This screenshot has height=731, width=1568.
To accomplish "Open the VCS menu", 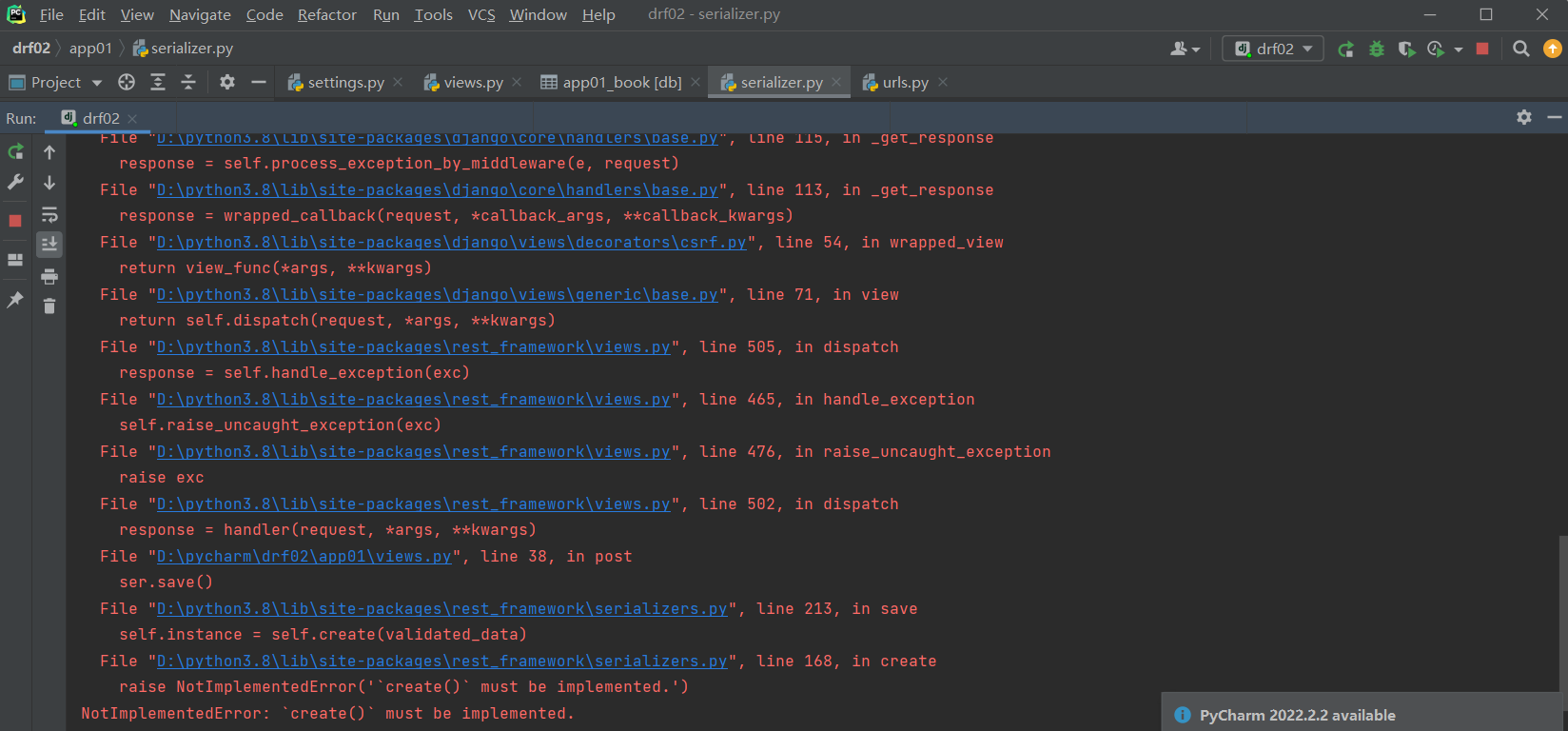I will click(481, 15).
